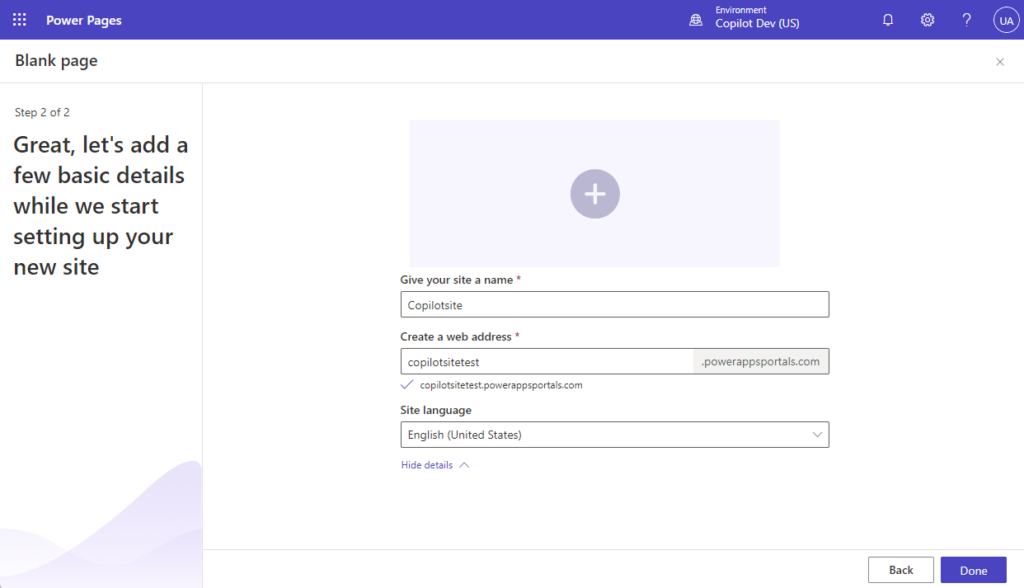Screen dimensions: 1024x588
Task: Click the site preview thumbnail area
Action: pyautogui.click(x=595, y=193)
